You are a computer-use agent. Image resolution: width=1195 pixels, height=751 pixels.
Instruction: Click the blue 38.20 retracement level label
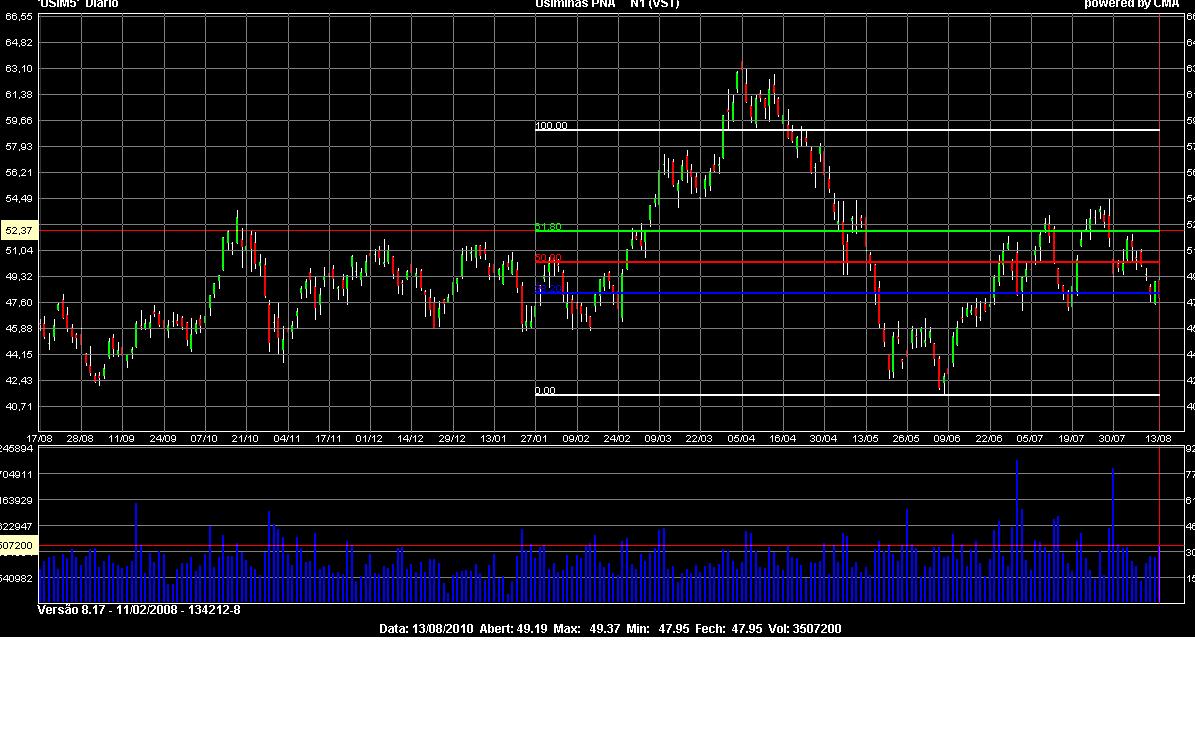(545, 289)
